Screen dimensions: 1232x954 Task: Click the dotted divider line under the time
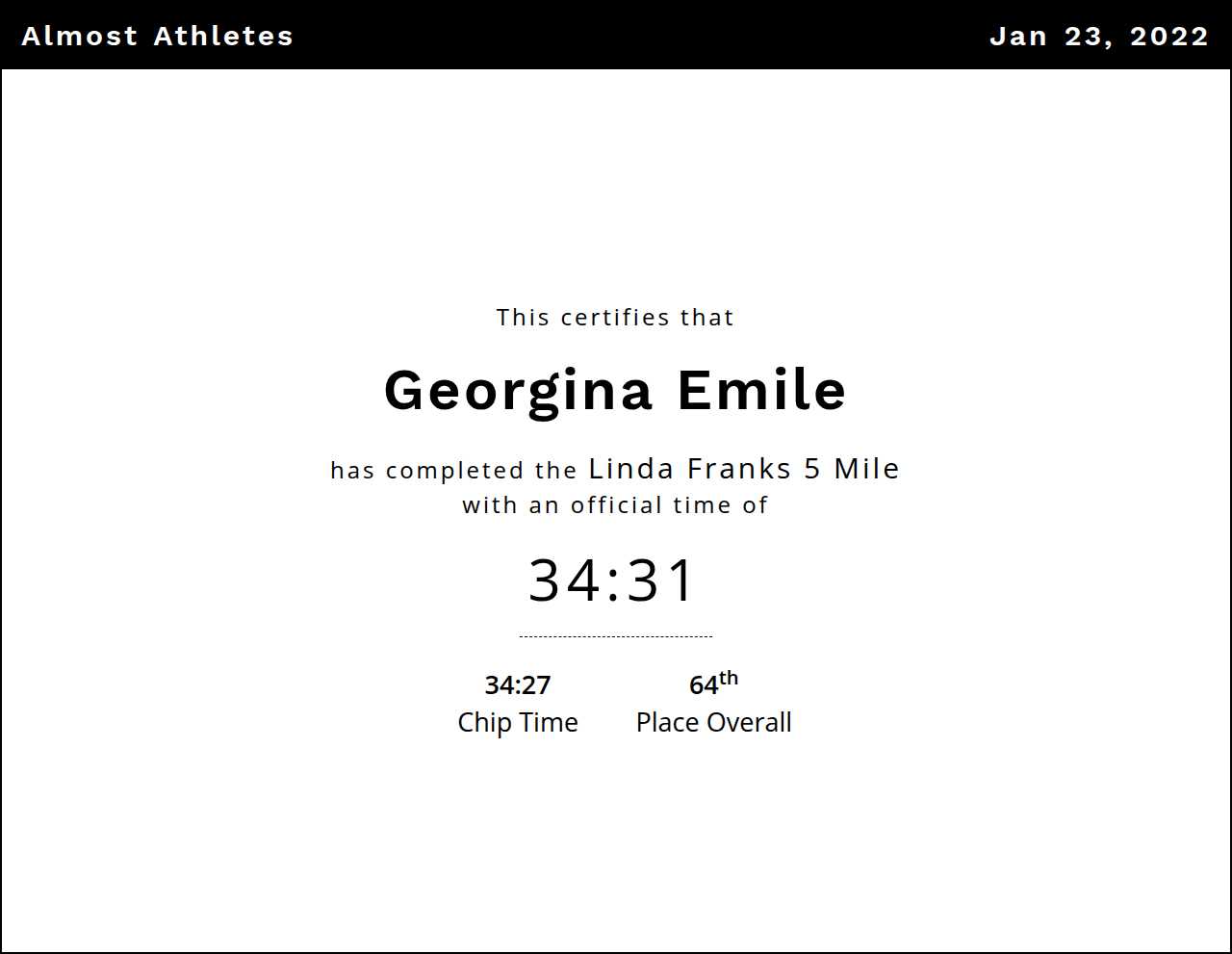point(615,636)
